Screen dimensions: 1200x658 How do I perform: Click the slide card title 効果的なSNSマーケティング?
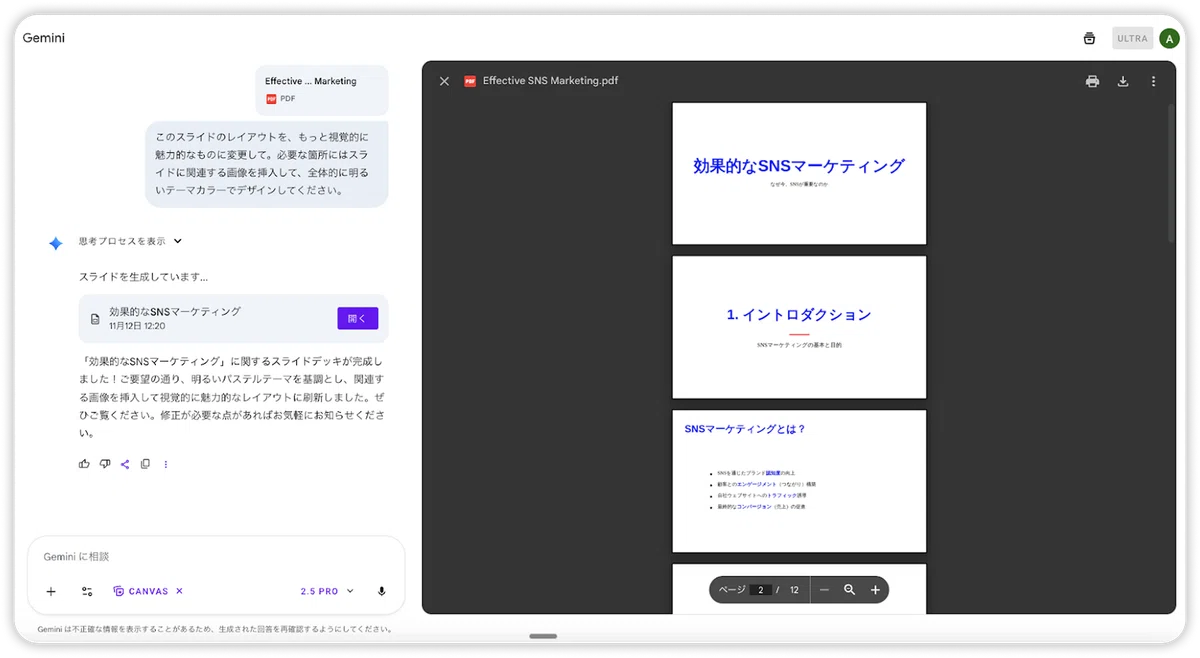click(175, 311)
